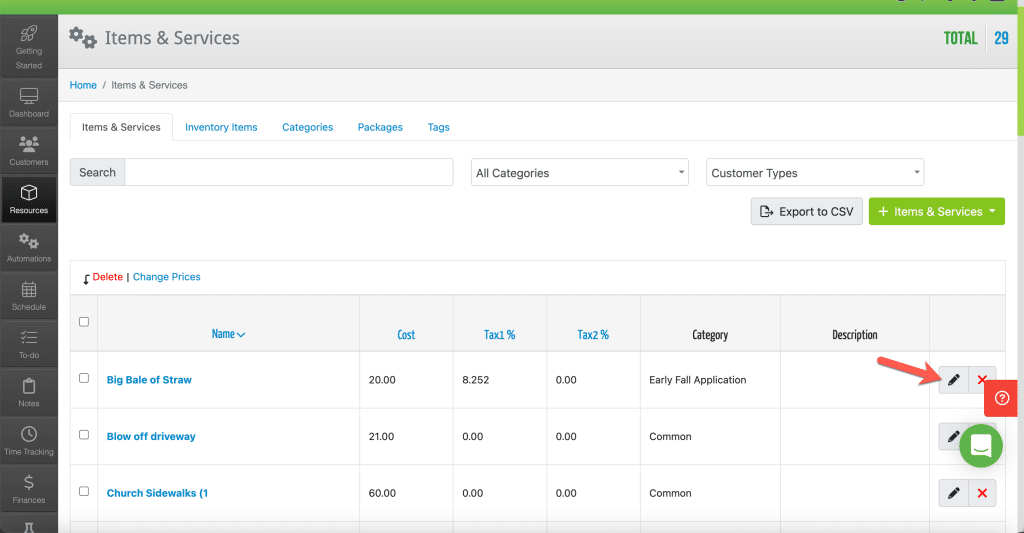The height and width of the screenshot is (533, 1024).
Task: Click Change Prices link
Action: 167,277
